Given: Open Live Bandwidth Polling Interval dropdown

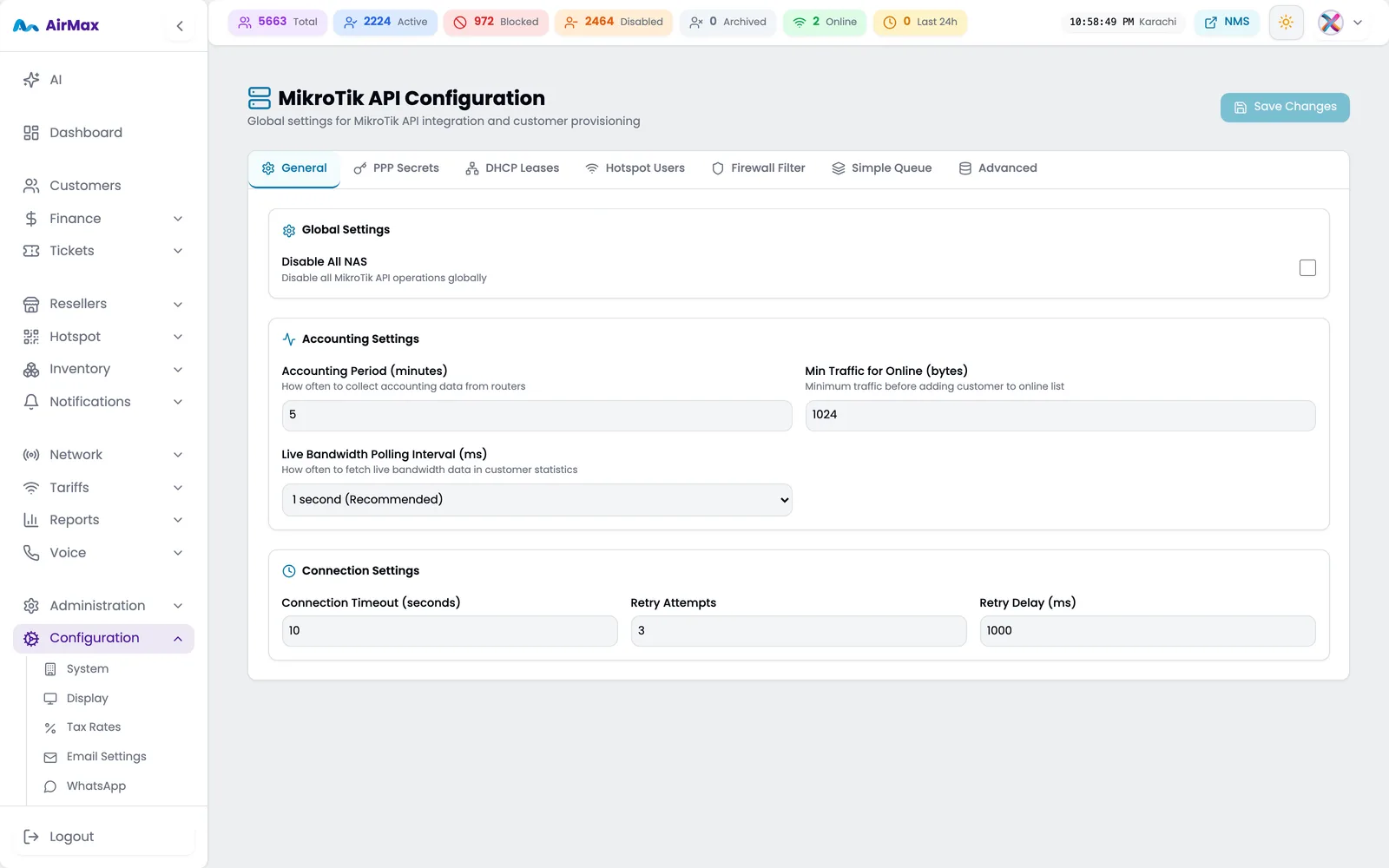Looking at the screenshot, I should click(x=537, y=500).
